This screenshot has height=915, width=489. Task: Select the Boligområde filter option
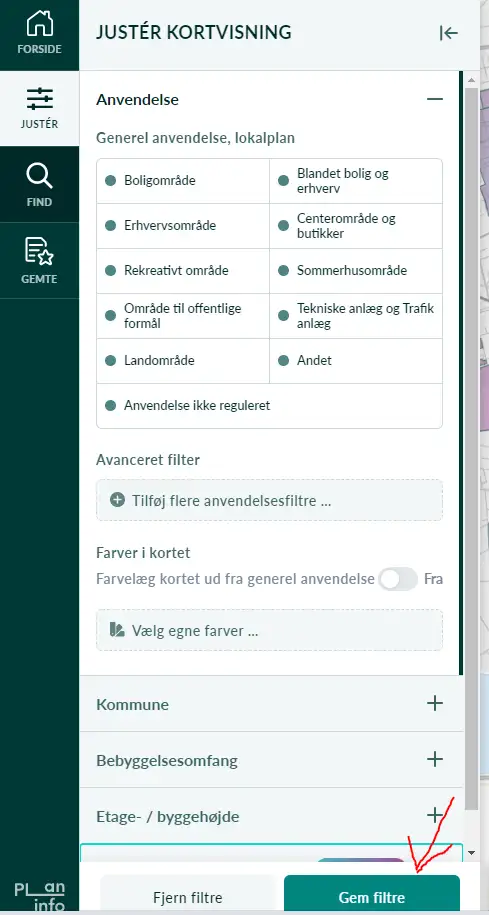[x=183, y=181]
